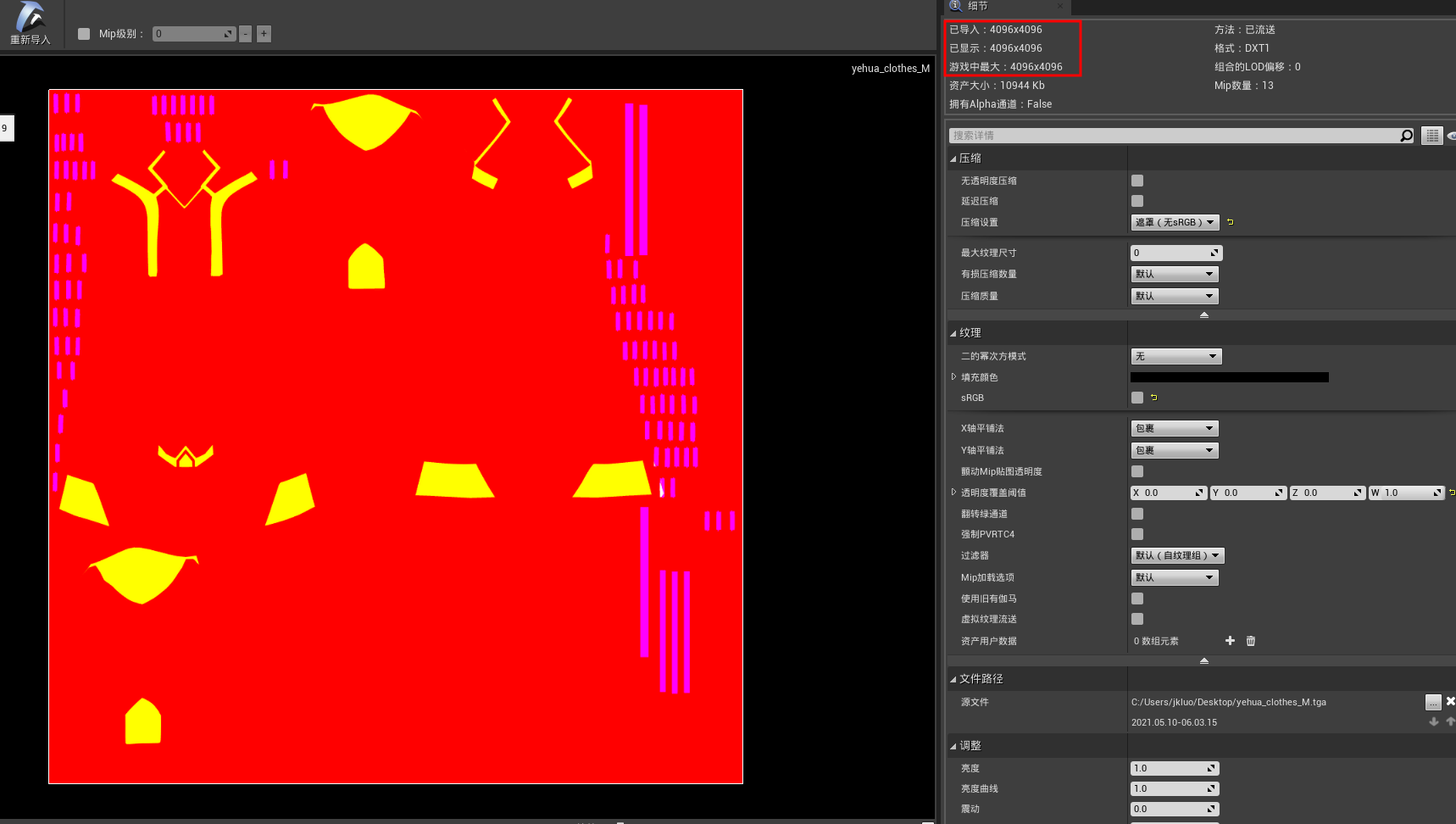Enable the Mip级别 checkbox
Screen dimensions: 1456x824
(84, 34)
